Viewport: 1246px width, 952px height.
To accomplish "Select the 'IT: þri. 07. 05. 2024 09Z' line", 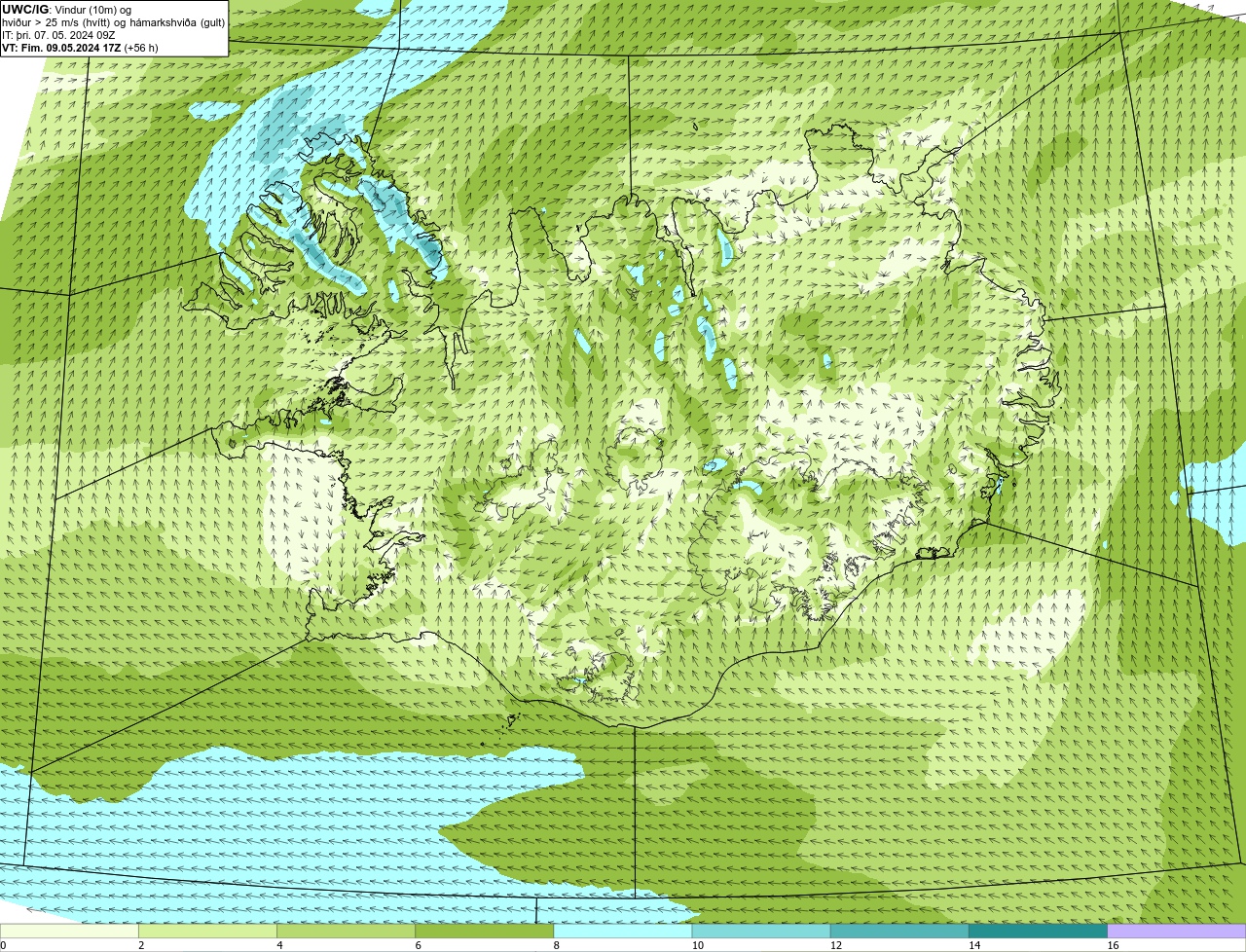I will [59, 35].
